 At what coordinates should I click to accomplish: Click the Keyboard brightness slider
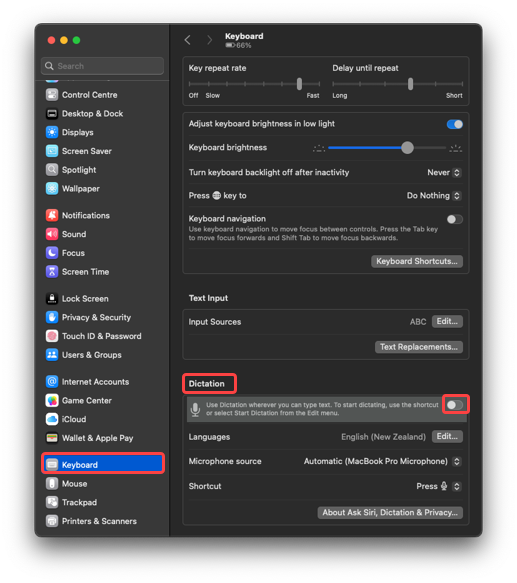coord(387,148)
